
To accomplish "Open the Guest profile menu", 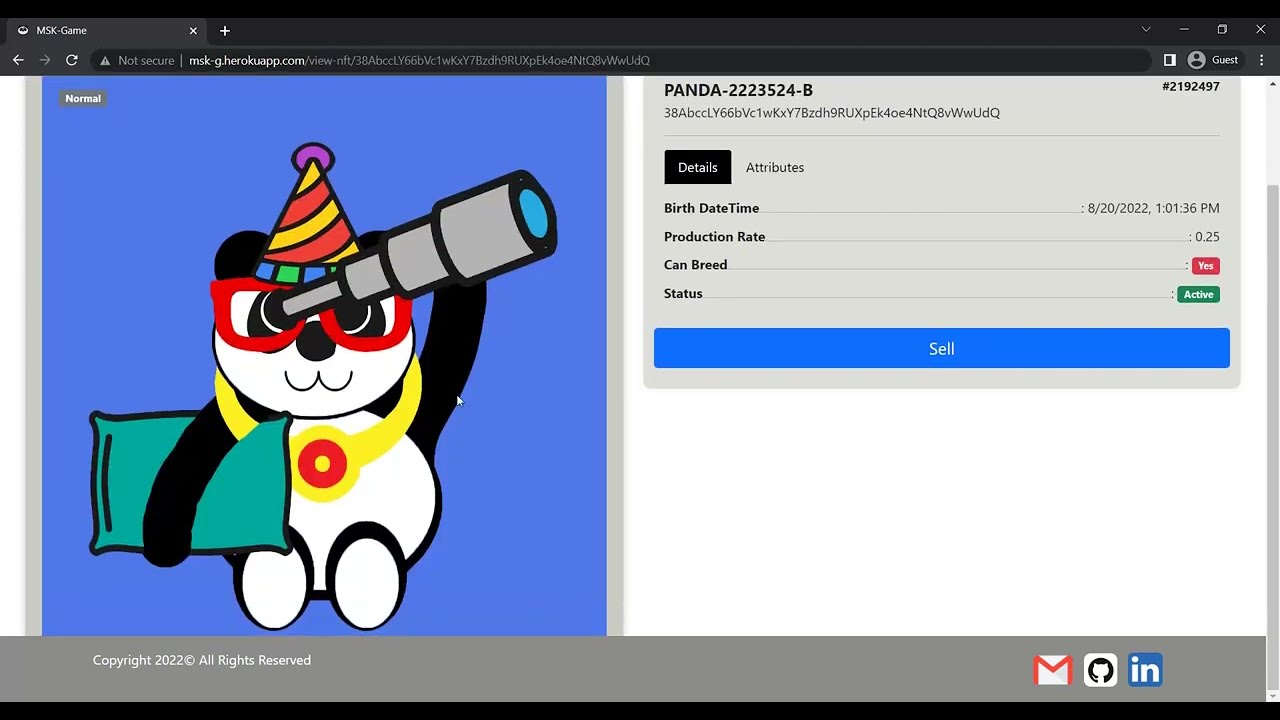I will click(1212, 60).
